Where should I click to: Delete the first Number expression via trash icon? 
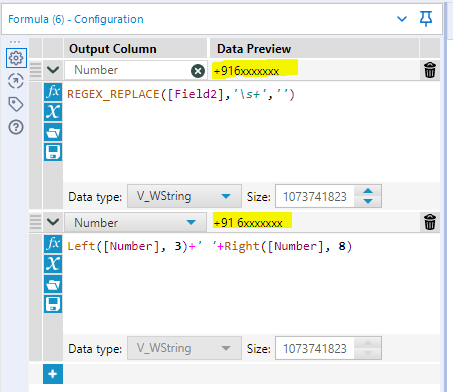tap(430, 70)
